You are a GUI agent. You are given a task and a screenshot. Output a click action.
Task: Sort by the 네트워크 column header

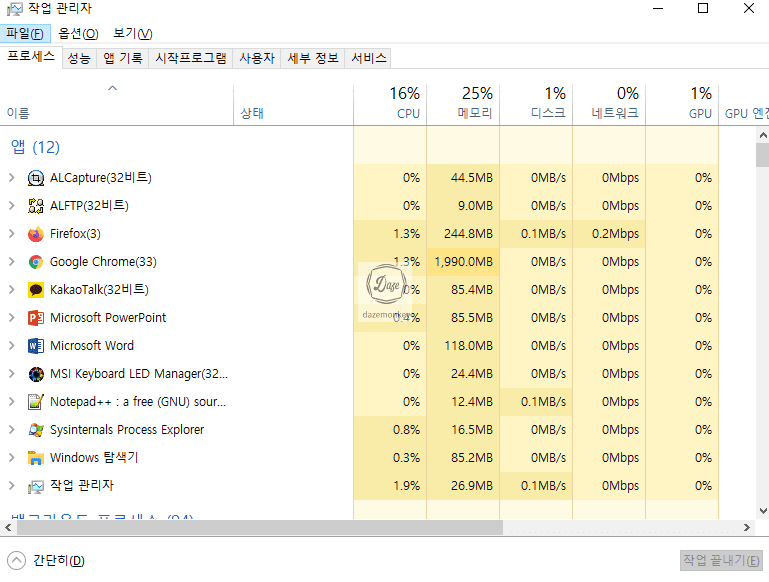609,104
